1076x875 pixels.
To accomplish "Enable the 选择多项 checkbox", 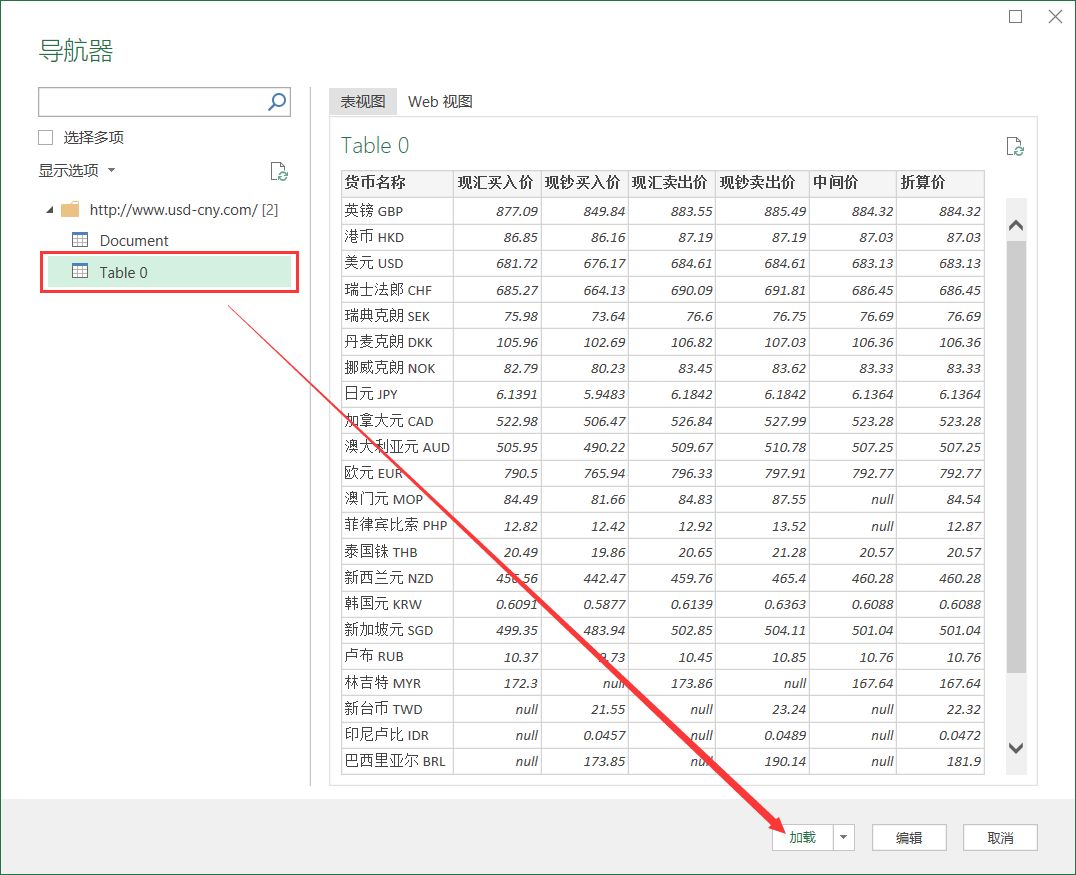I will tap(45, 137).
